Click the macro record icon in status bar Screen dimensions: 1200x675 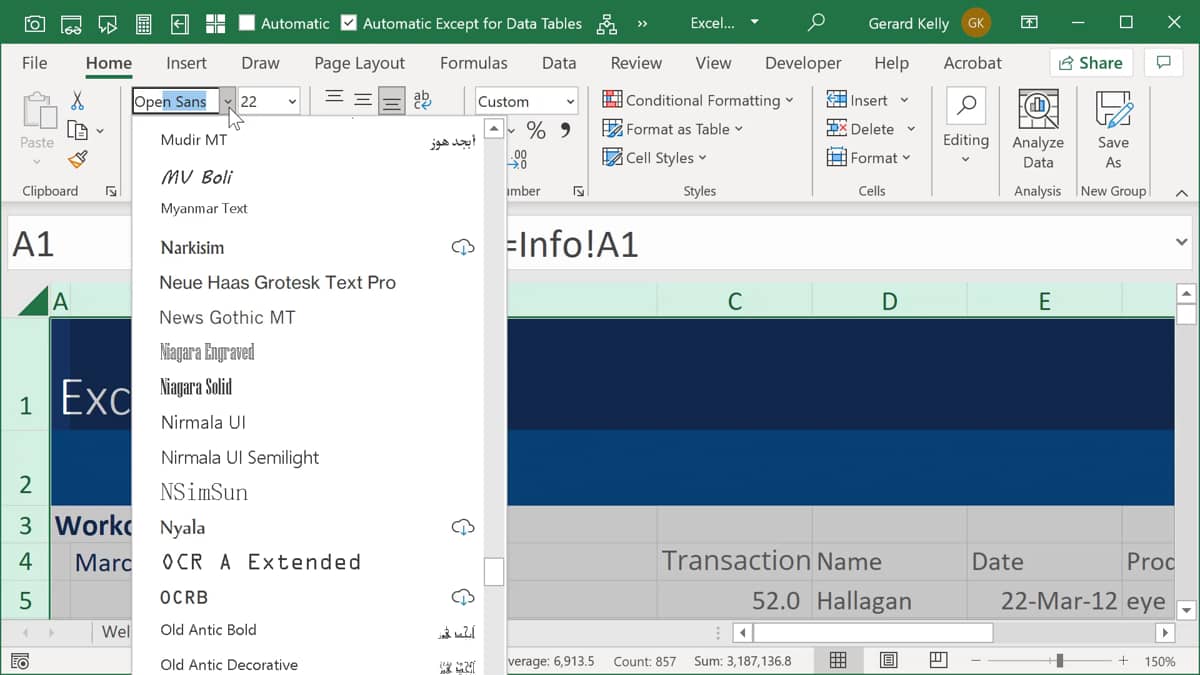point(19,661)
